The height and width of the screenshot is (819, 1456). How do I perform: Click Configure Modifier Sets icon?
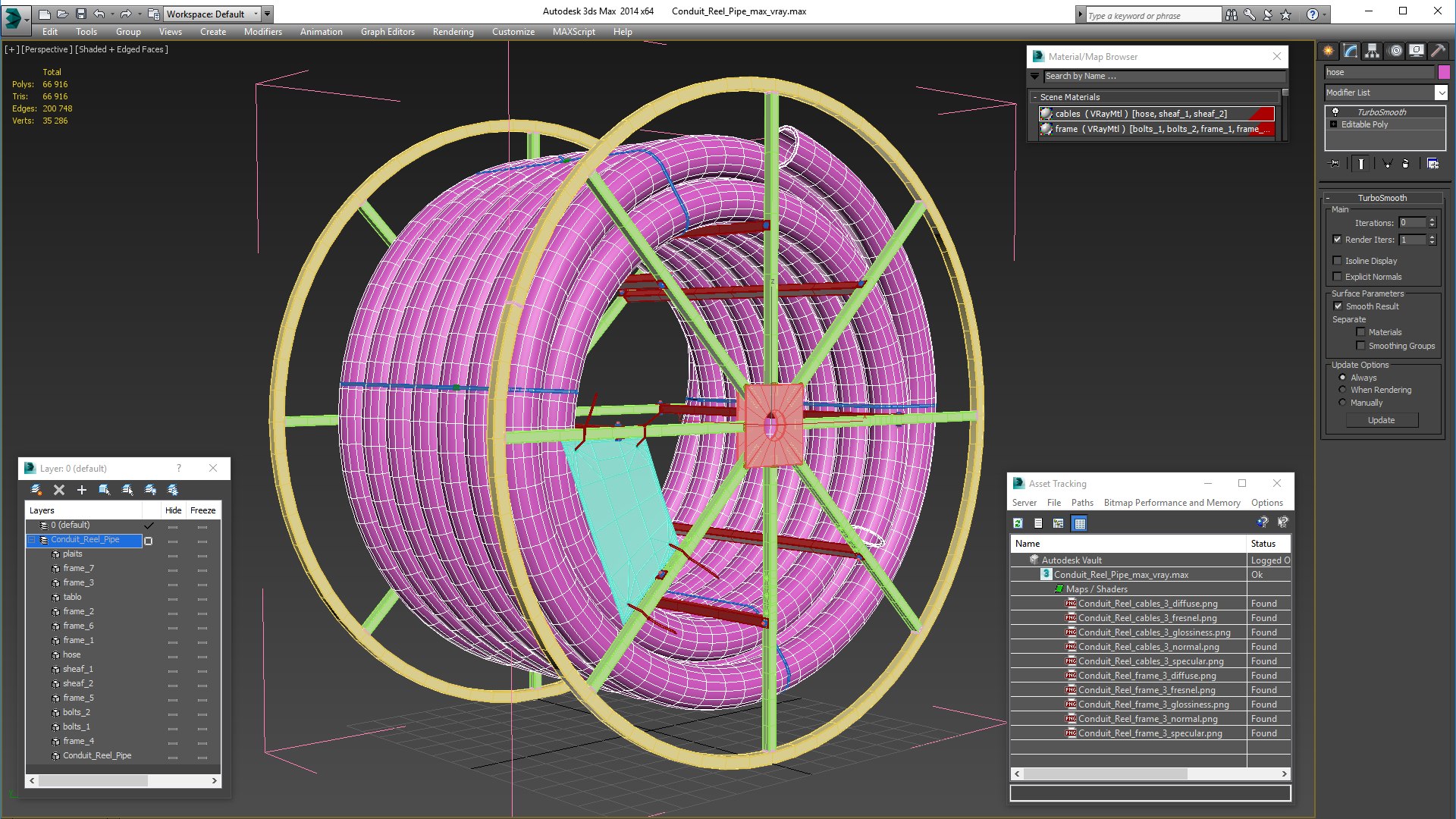click(1432, 164)
